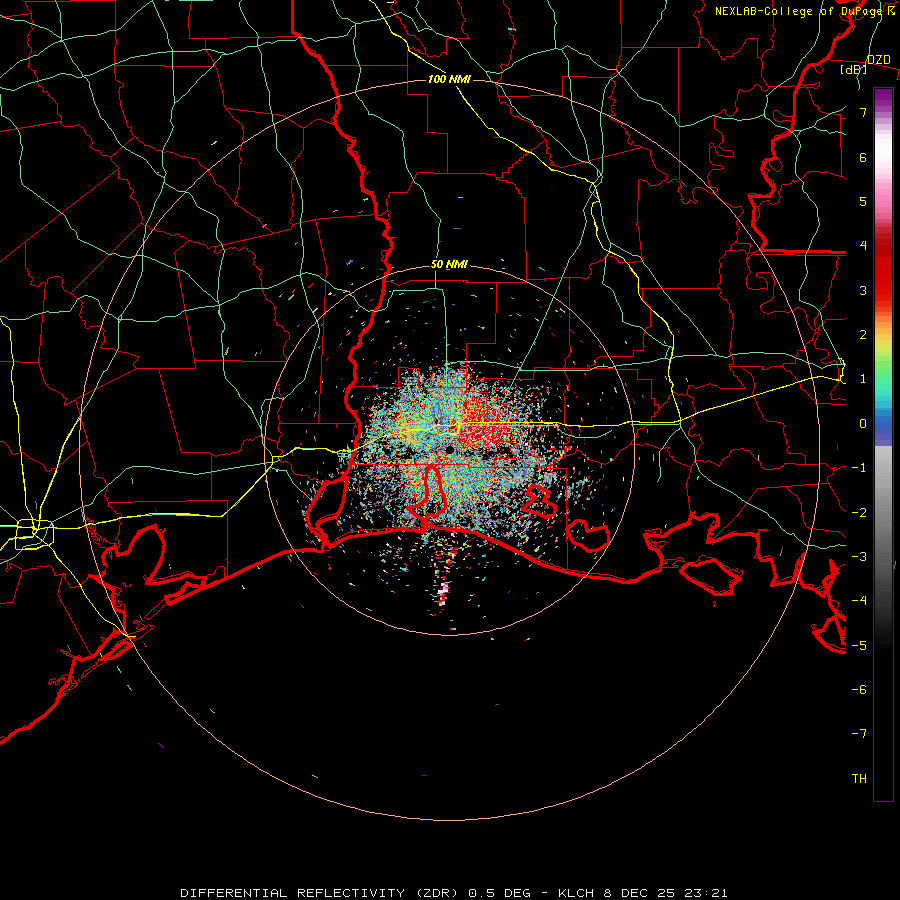This screenshot has height=900, width=900.
Task: Click the "2" value on color scale
Action: tap(863, 335)
